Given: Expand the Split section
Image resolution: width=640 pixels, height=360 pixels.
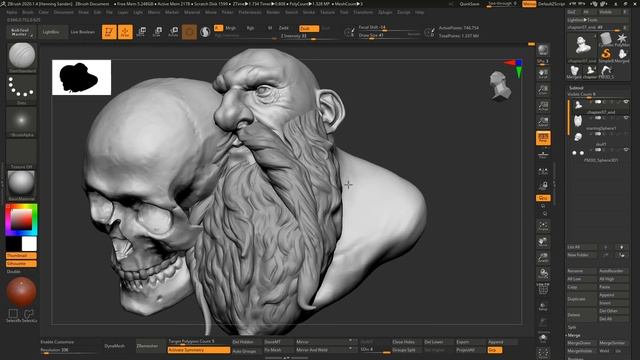Looking at the screenshot, I should click(572, 327).
